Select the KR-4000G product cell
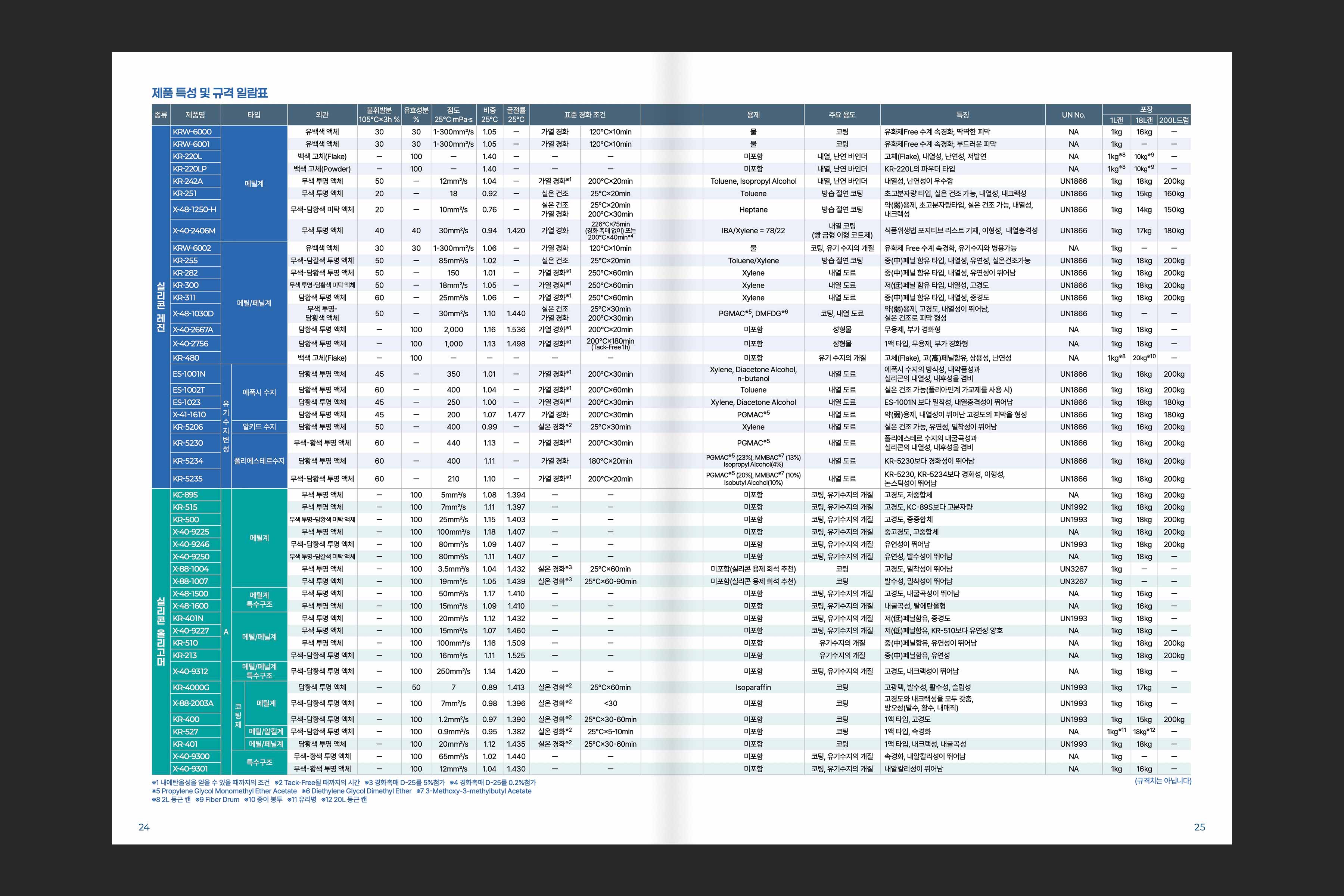This screenshot has height=896, width=1344. point(192,687)
